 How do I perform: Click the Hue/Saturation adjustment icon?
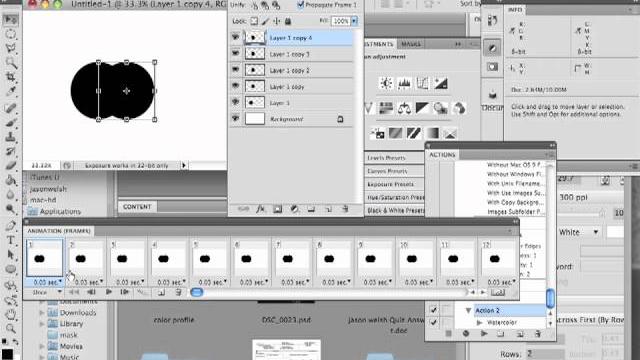[386, 108]
